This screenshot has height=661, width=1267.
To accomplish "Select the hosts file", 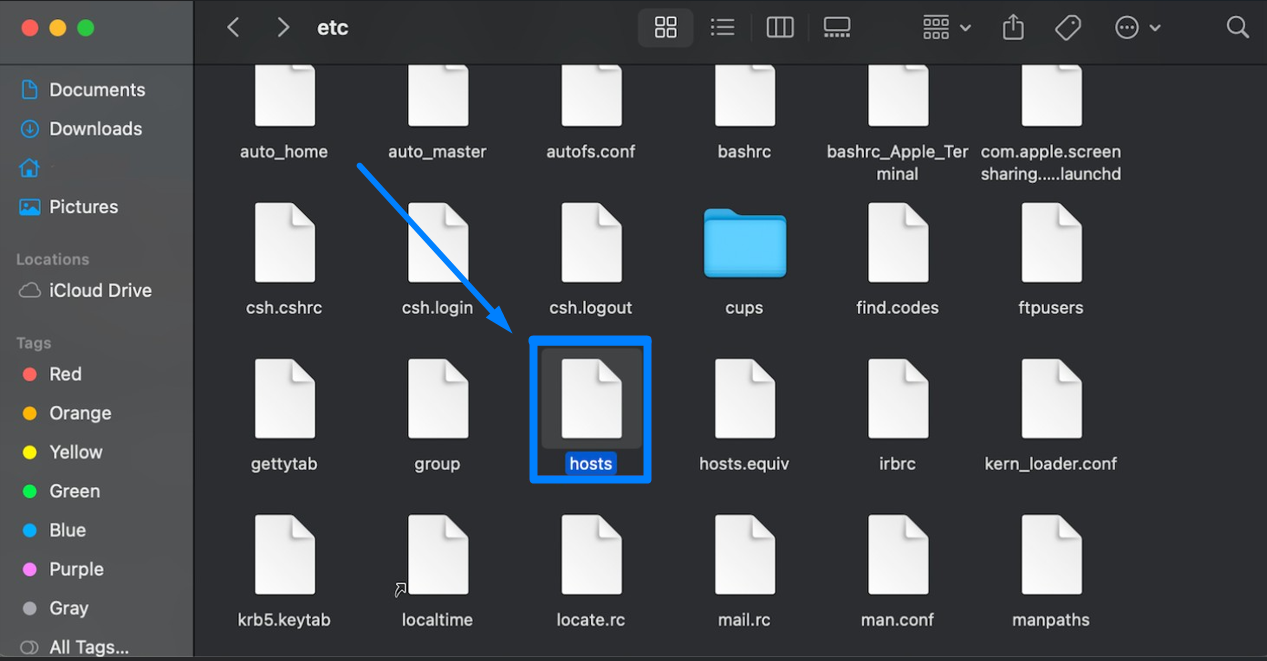I will [x=590, y=398].
